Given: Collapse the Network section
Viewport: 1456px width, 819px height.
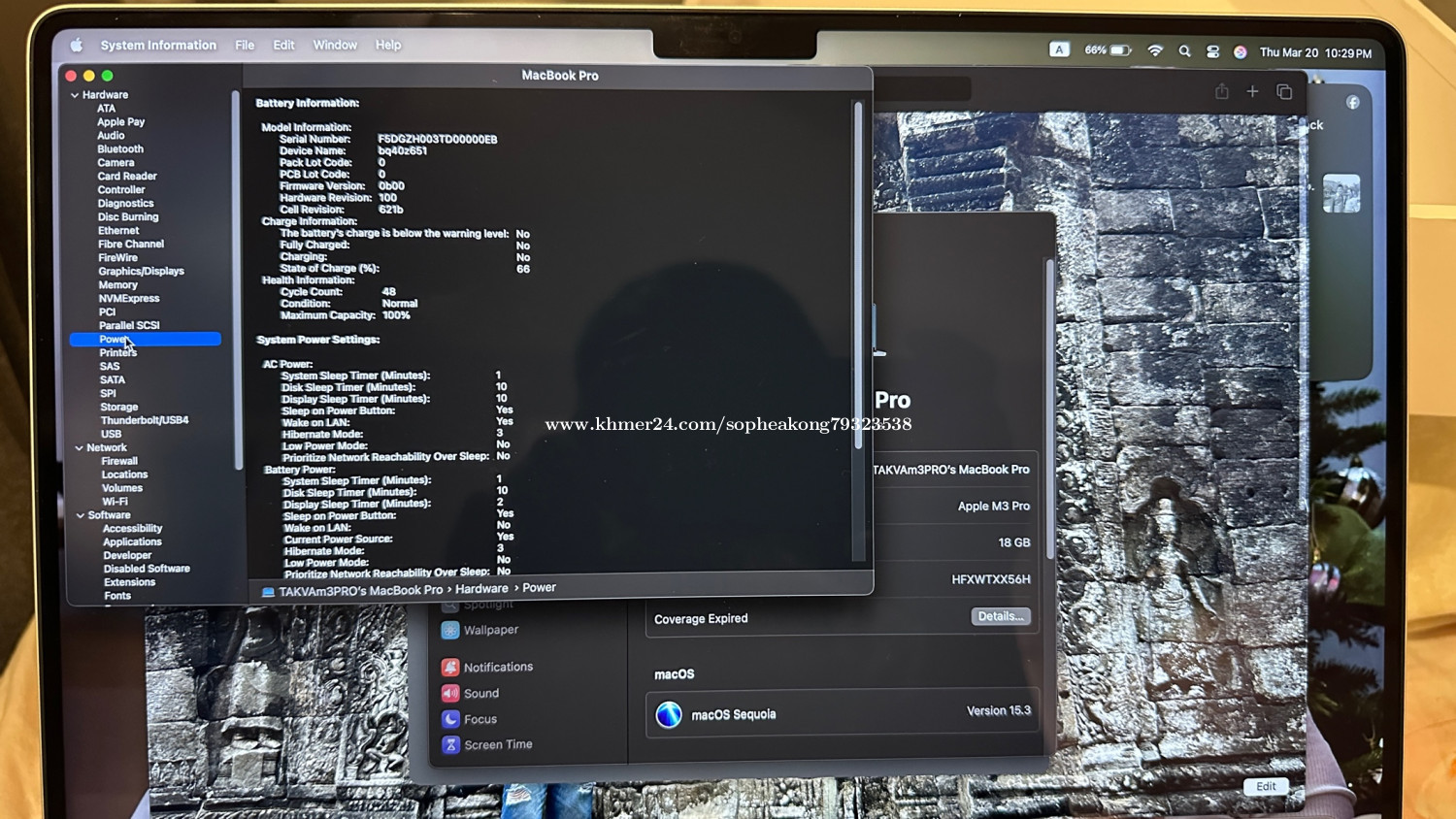Looking at the screenshot, I should click(79, 448).
